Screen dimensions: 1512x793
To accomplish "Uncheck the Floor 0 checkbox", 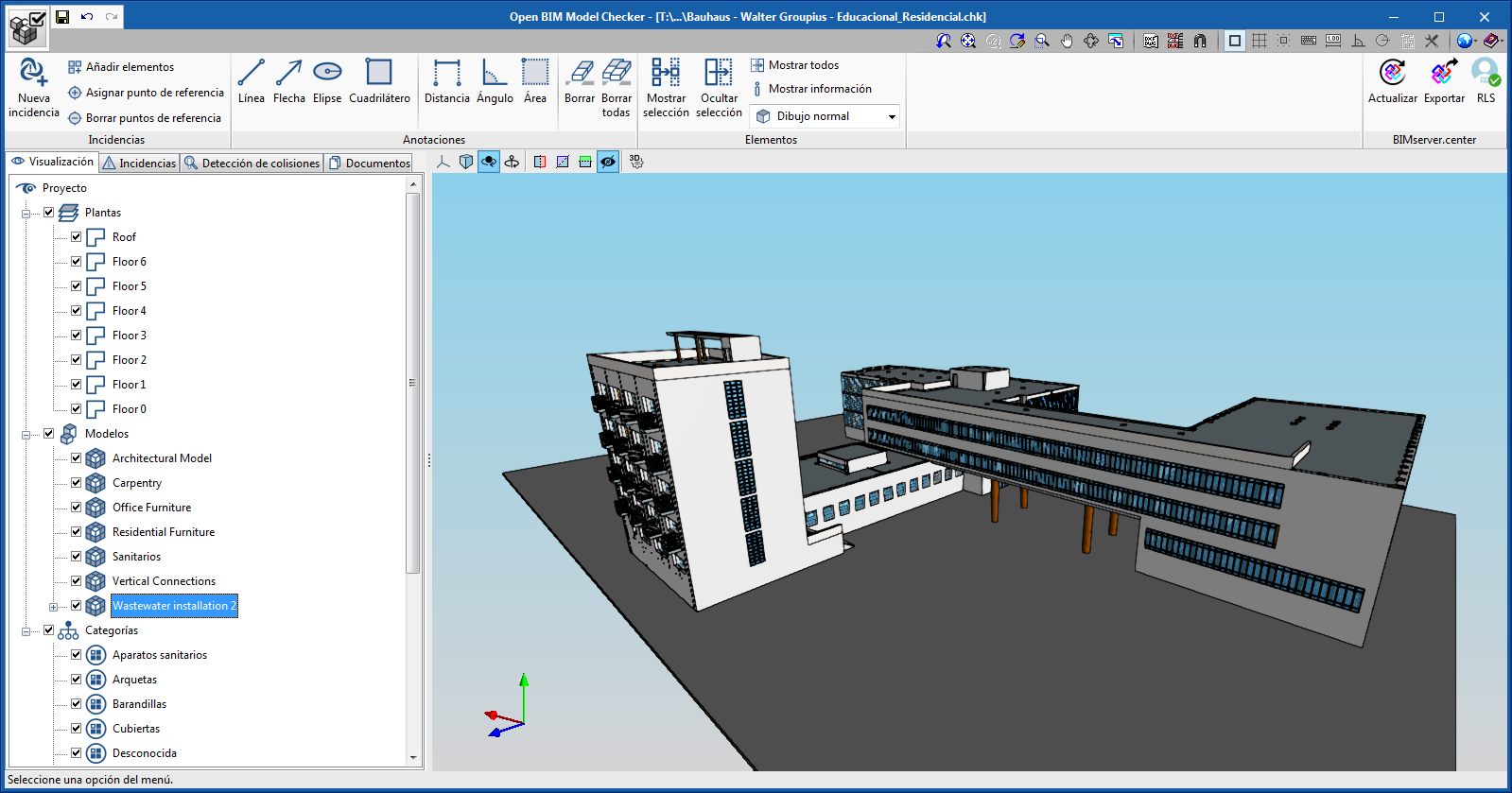I will (x=77, y=409).
